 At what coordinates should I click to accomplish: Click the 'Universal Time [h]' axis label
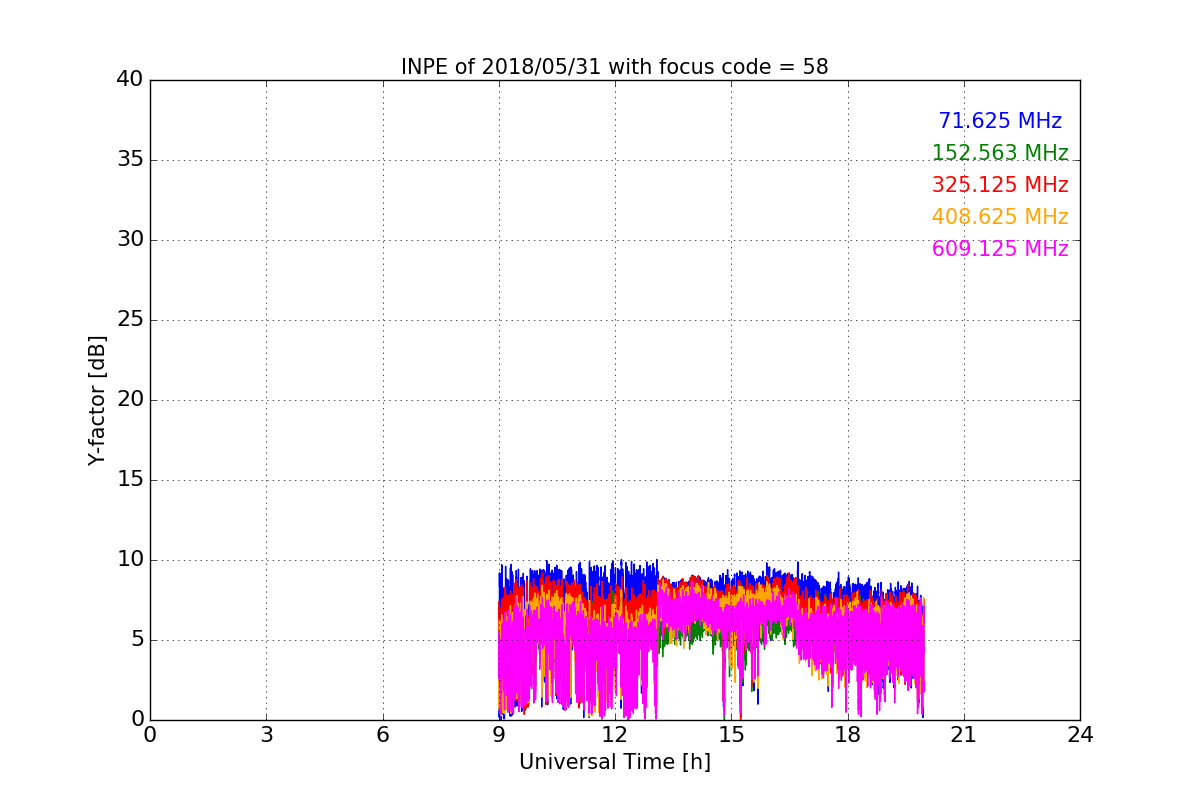click(615, 762)
